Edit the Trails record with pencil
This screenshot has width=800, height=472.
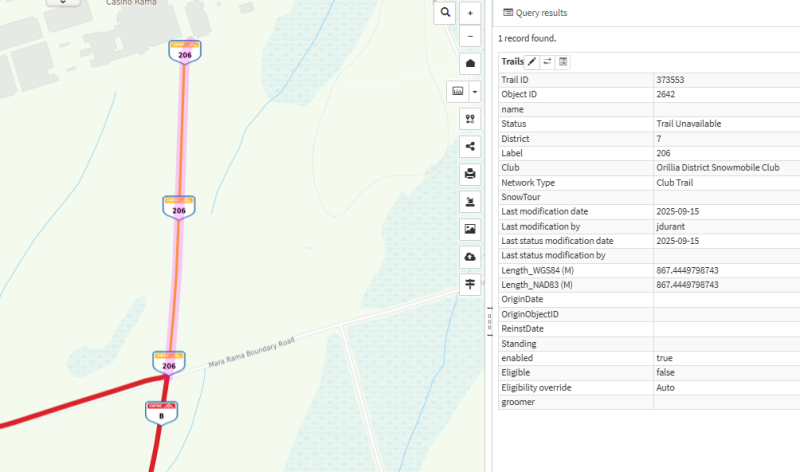click(532, 62)
